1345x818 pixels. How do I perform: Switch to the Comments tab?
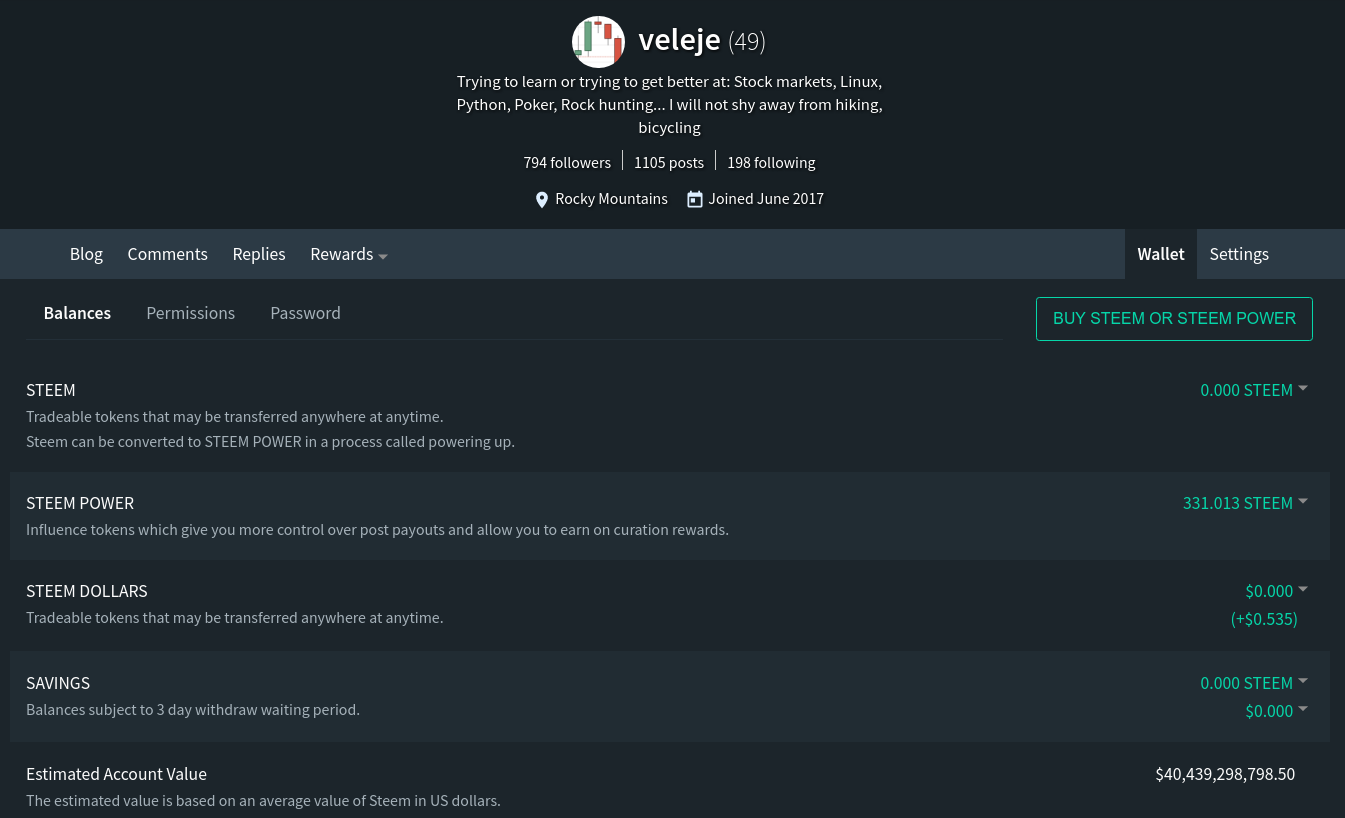pos(167,254)
